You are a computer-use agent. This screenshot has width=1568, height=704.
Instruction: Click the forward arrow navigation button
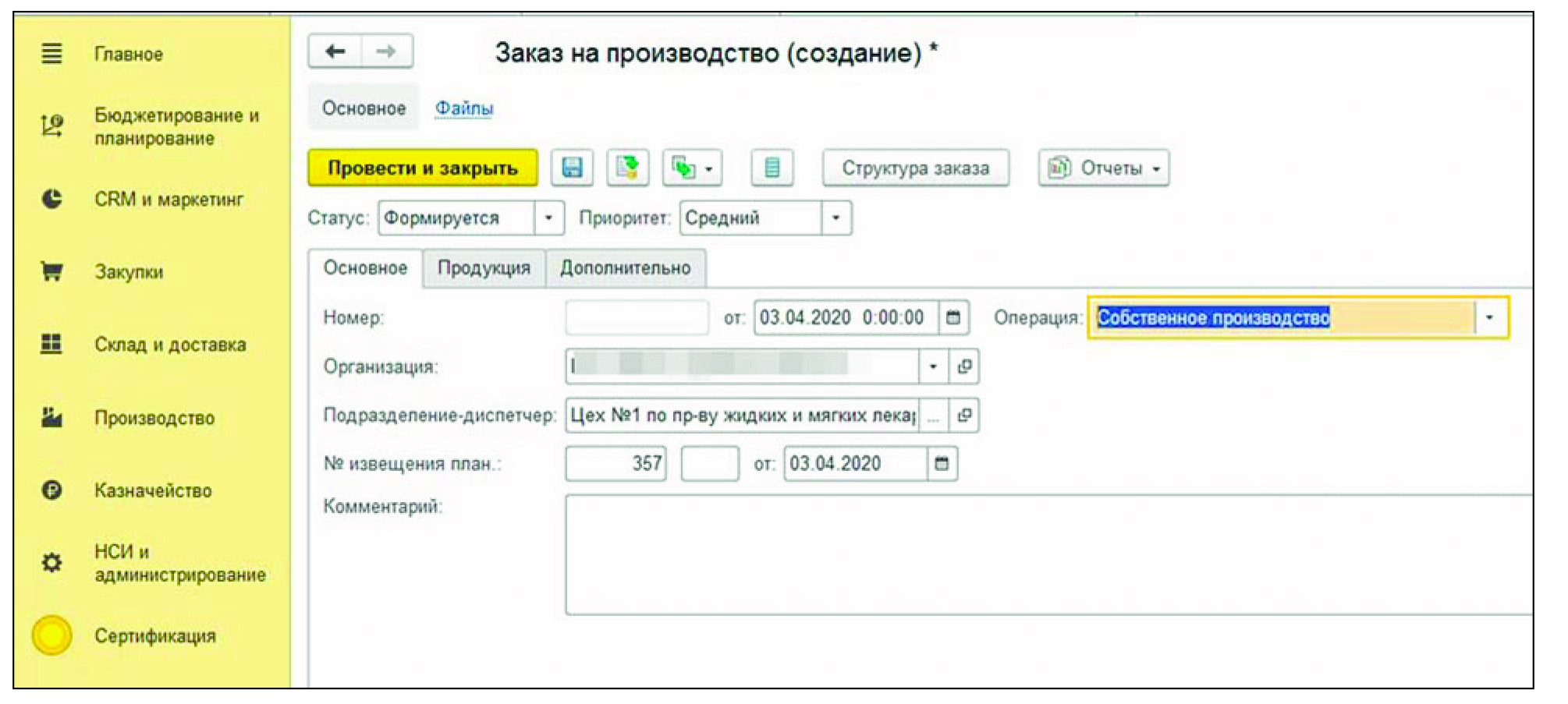(x=386, y=52)
